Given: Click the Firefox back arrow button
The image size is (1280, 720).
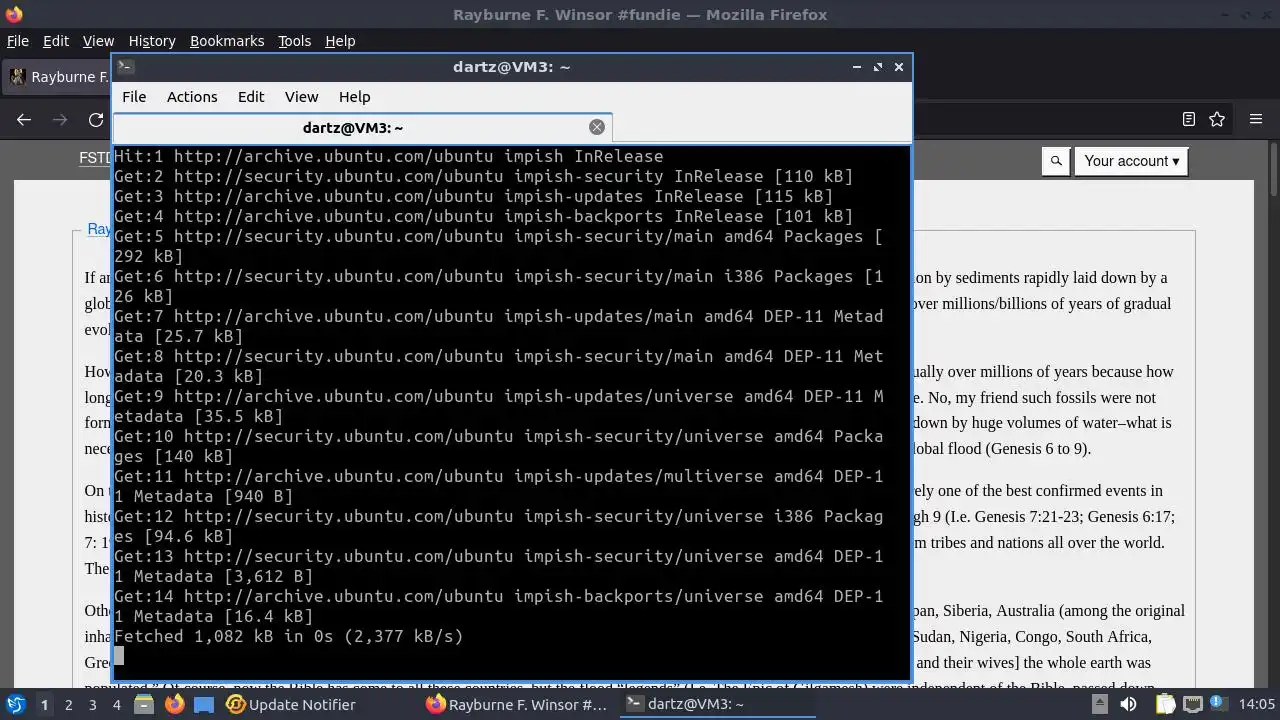Looking at the screenshot, I should [24, 119].
